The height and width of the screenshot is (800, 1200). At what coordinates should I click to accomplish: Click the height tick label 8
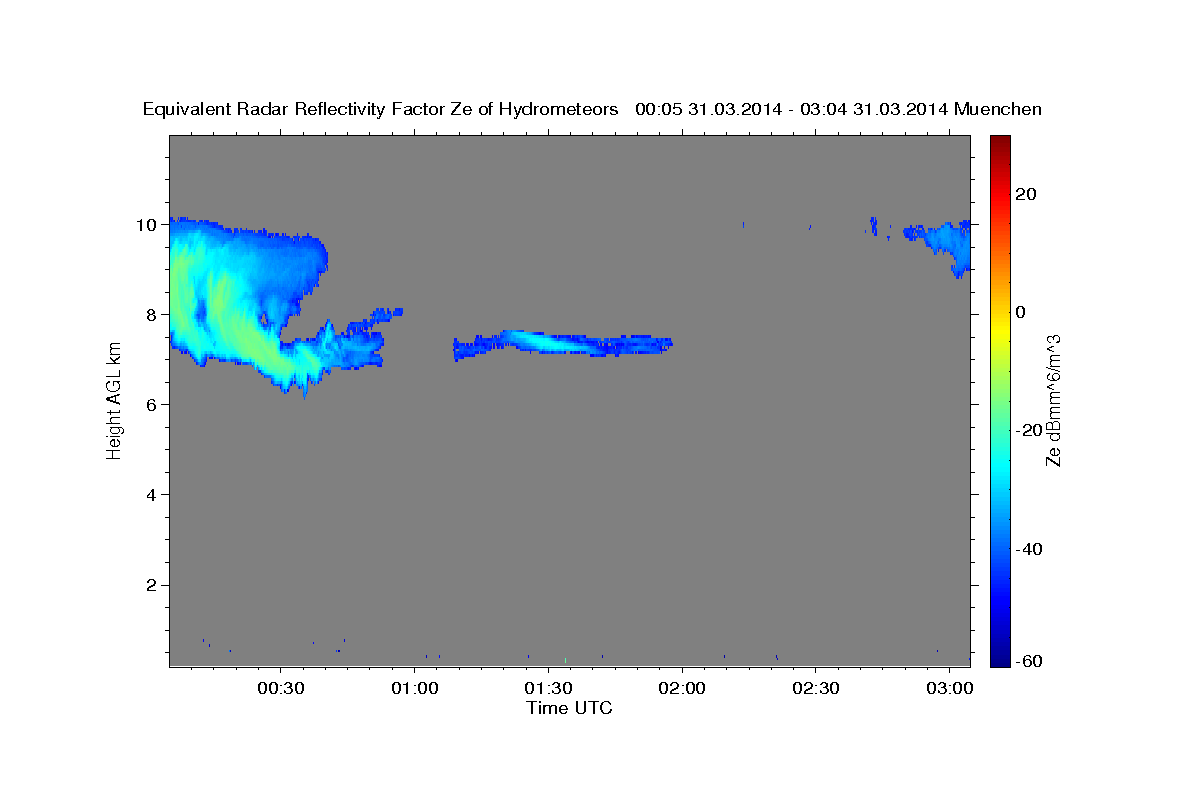(152, 315)
